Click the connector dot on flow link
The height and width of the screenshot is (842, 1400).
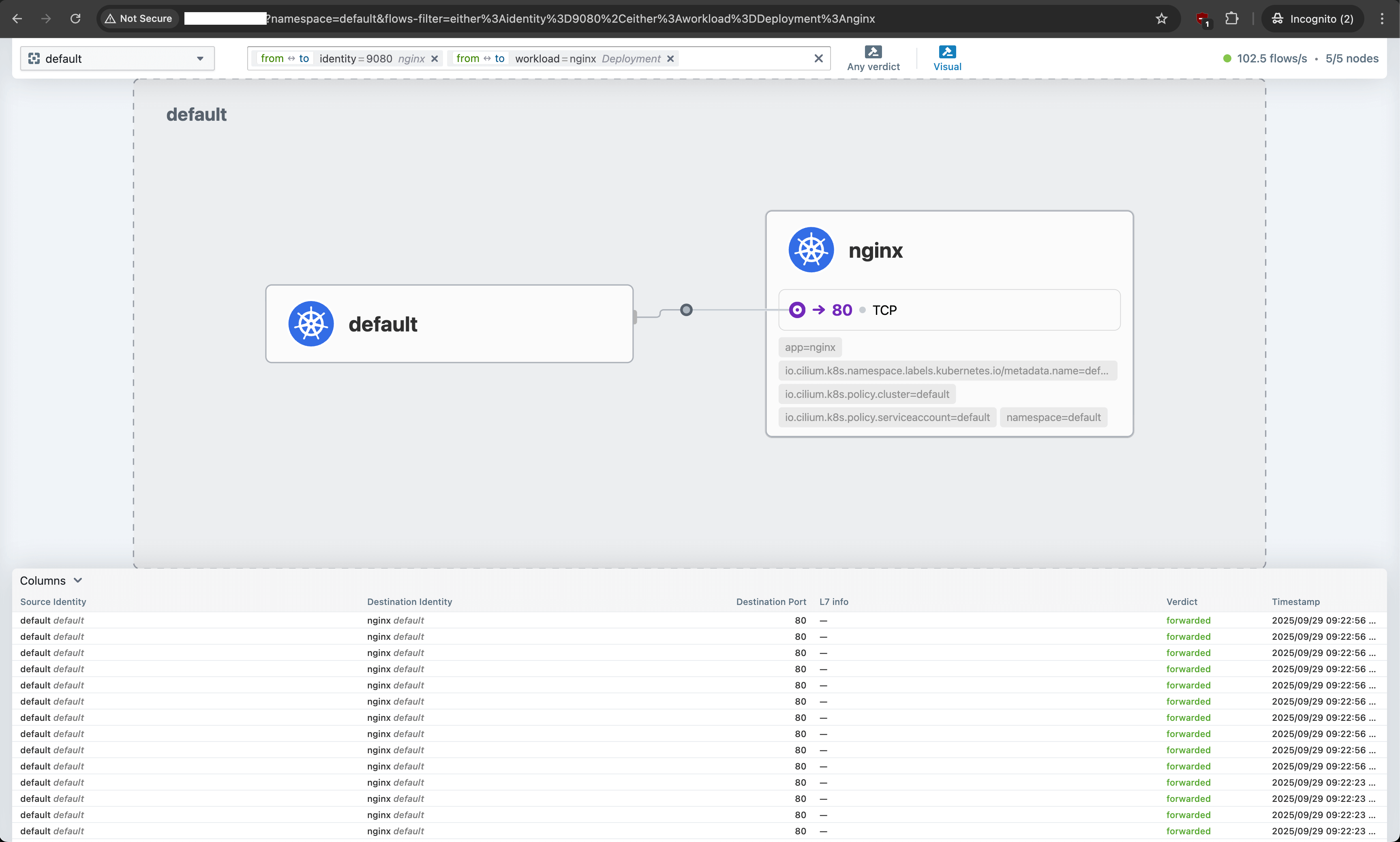point(686,310)
